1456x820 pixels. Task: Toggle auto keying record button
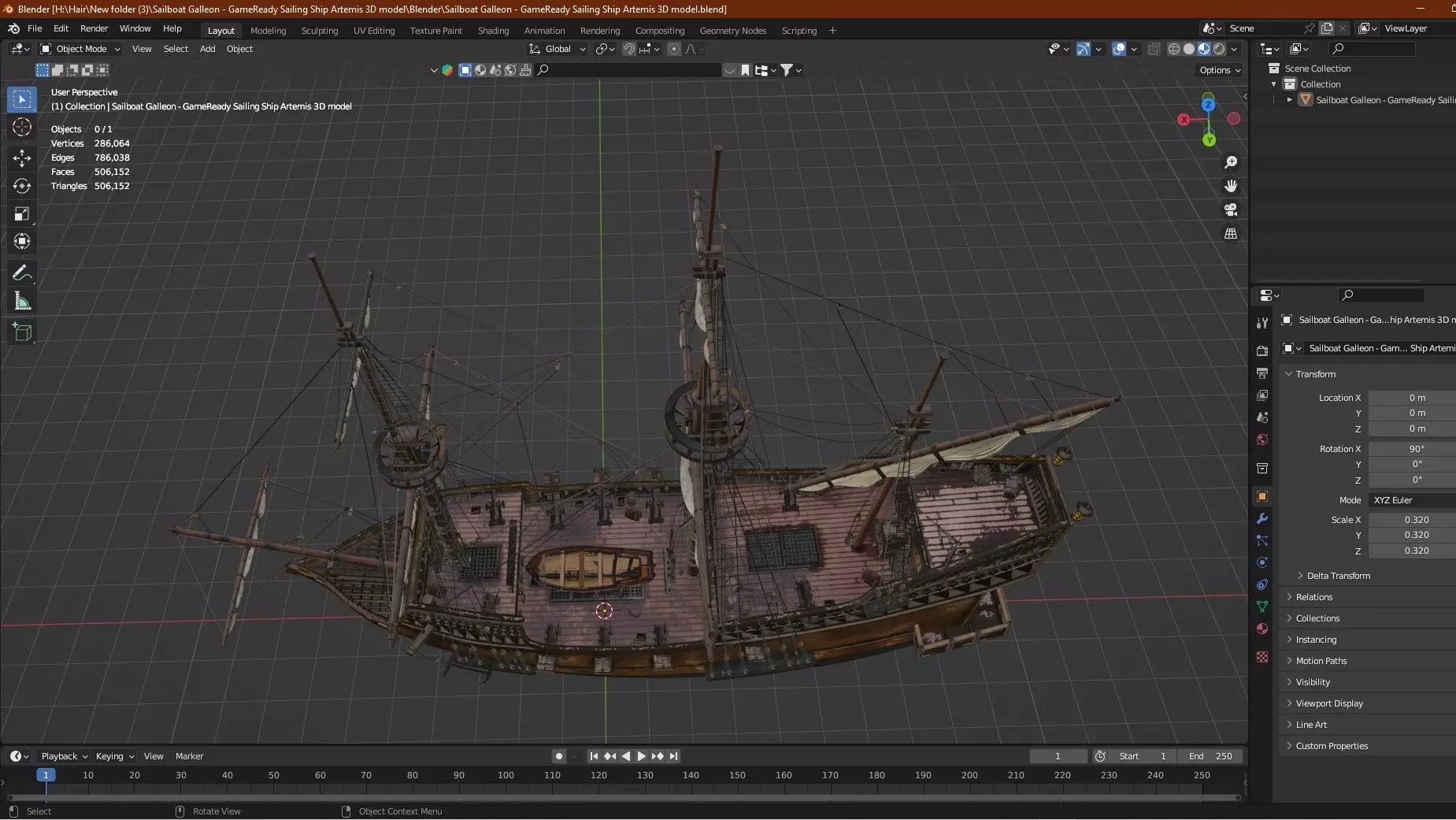(x=559, y=756)
